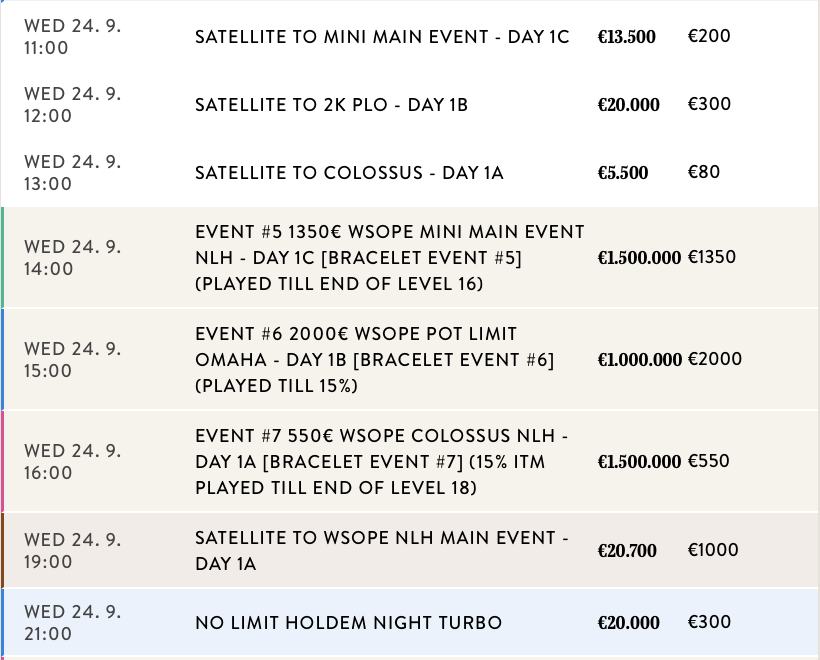Open No Limit Holdem Night Turbo
The width and height of the screenshot is (820, 660).
point(348,623)
